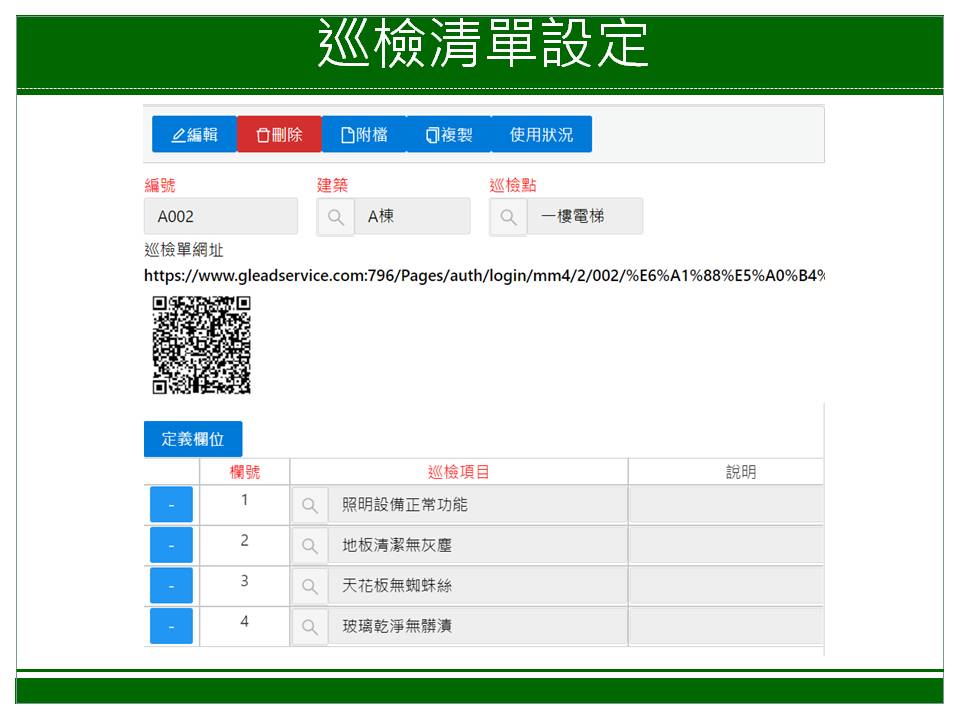Screen dimensions: 960x720
Task: Click the search icon beside A棟
Action: click(336, 217)
